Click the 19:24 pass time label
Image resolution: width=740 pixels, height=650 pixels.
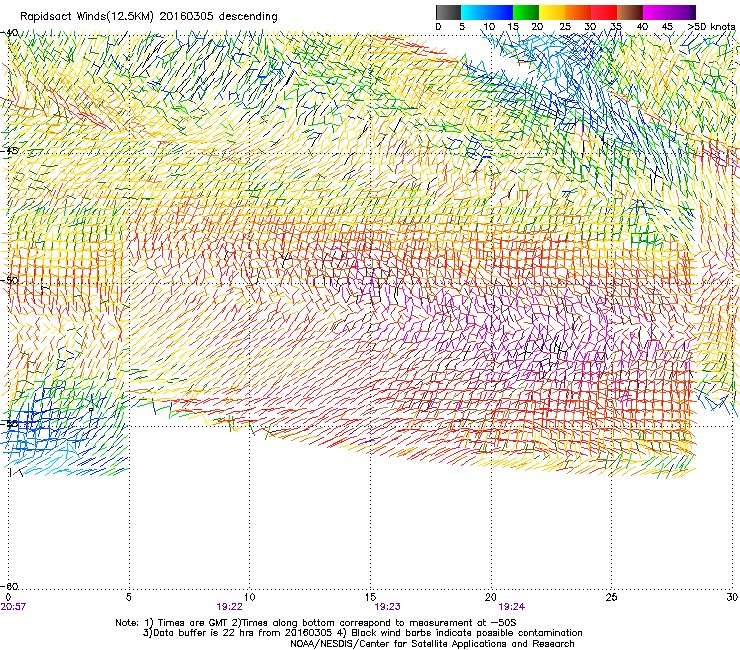pos(512,607)
